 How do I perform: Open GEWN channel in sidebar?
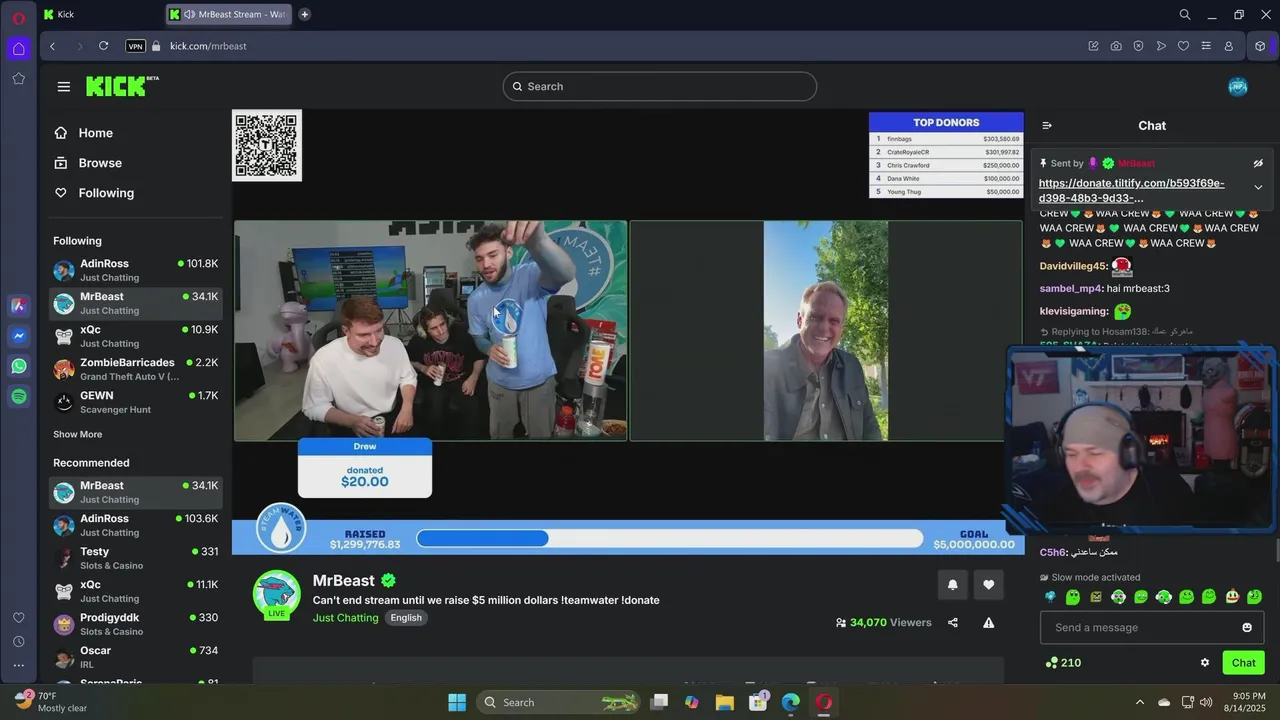pos(135,402)
